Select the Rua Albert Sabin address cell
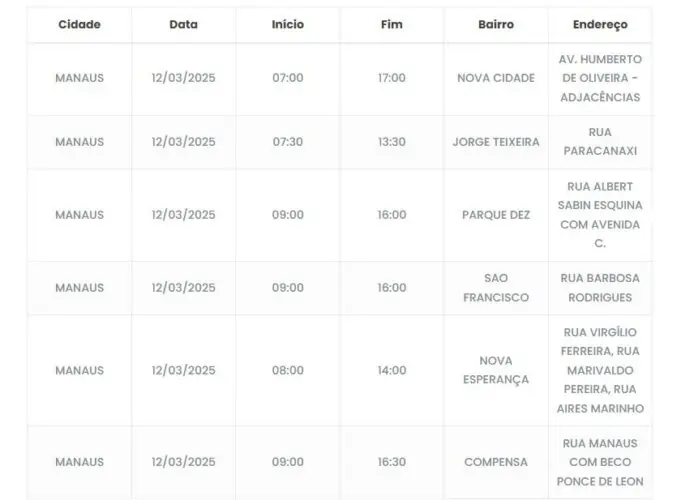 [600, 215]
